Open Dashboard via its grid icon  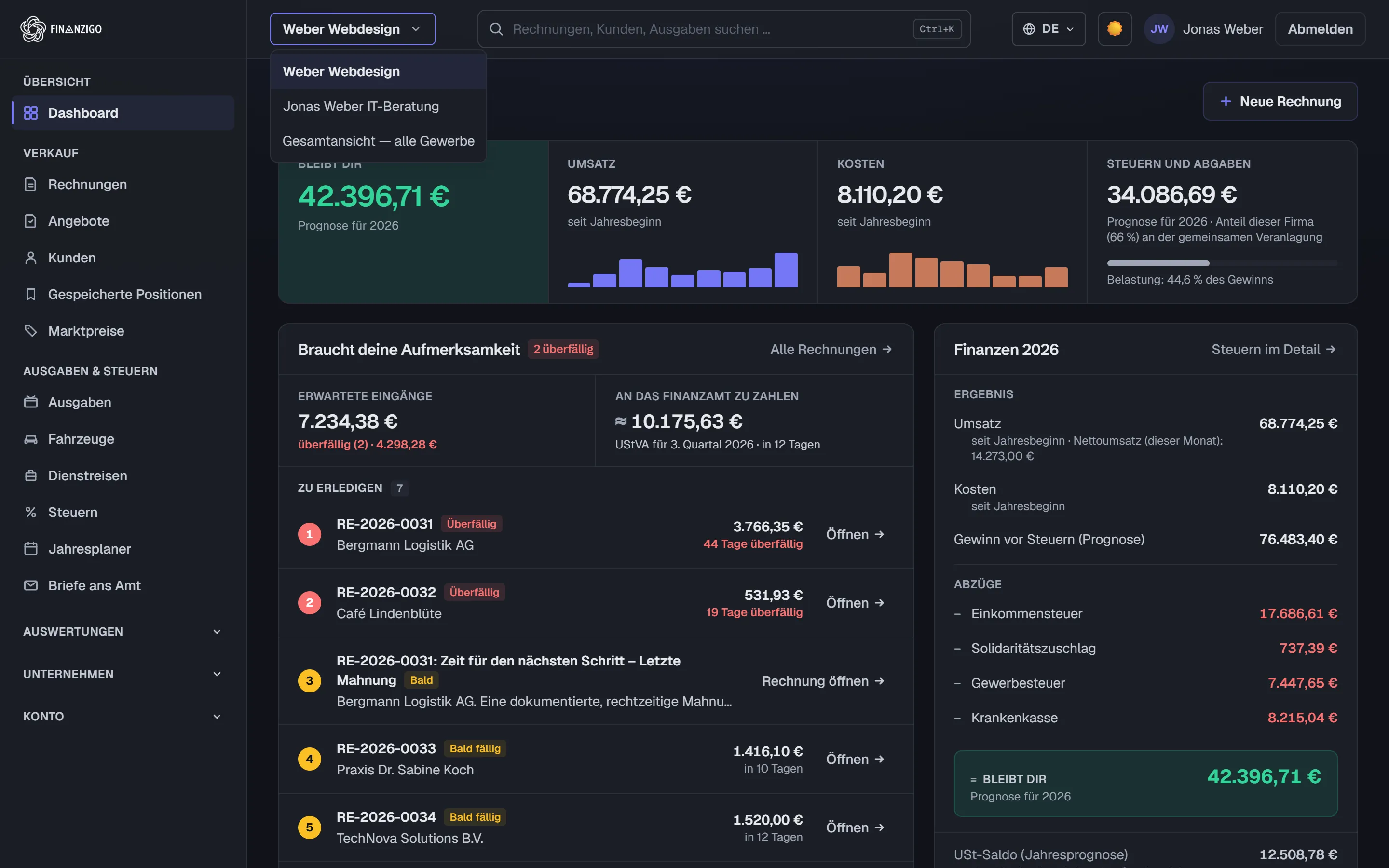(31, 113)
